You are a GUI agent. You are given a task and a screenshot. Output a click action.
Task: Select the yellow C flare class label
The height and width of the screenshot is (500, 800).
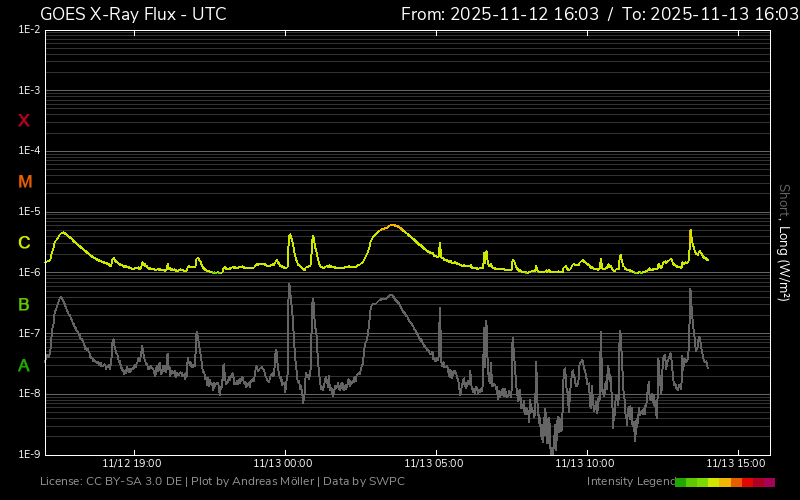[24, 243]
